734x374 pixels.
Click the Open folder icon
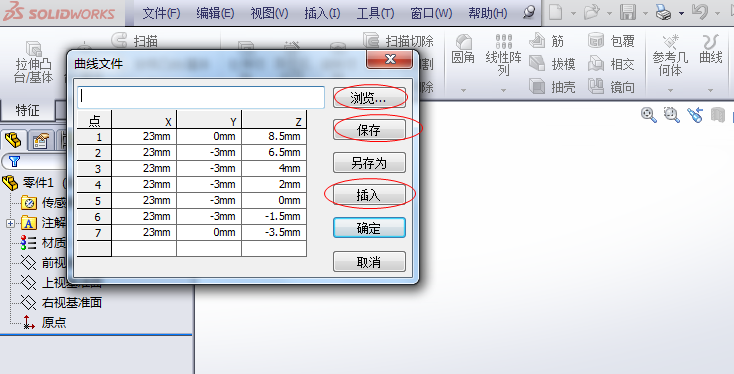click(x=592, y=12)
